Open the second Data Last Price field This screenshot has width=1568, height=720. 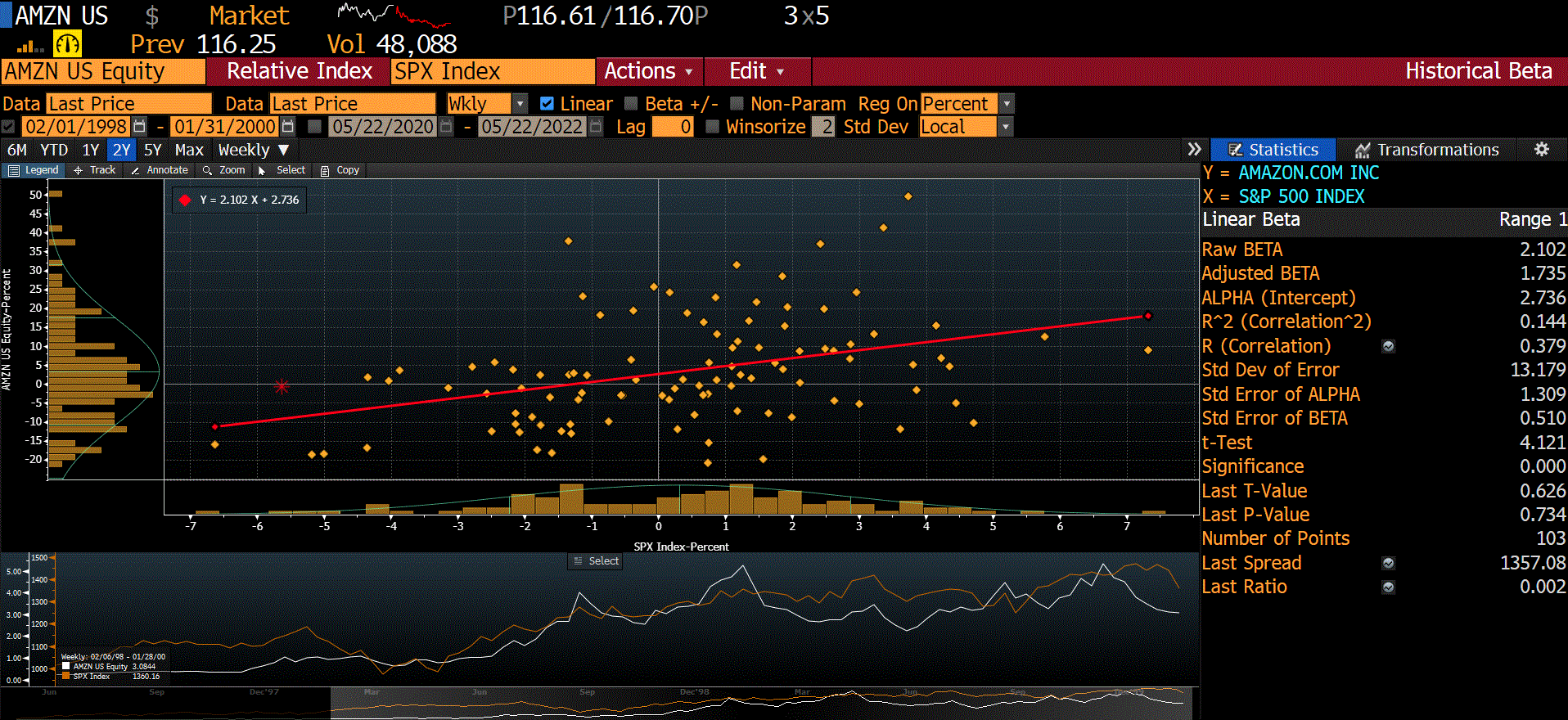tap(353, 104)
